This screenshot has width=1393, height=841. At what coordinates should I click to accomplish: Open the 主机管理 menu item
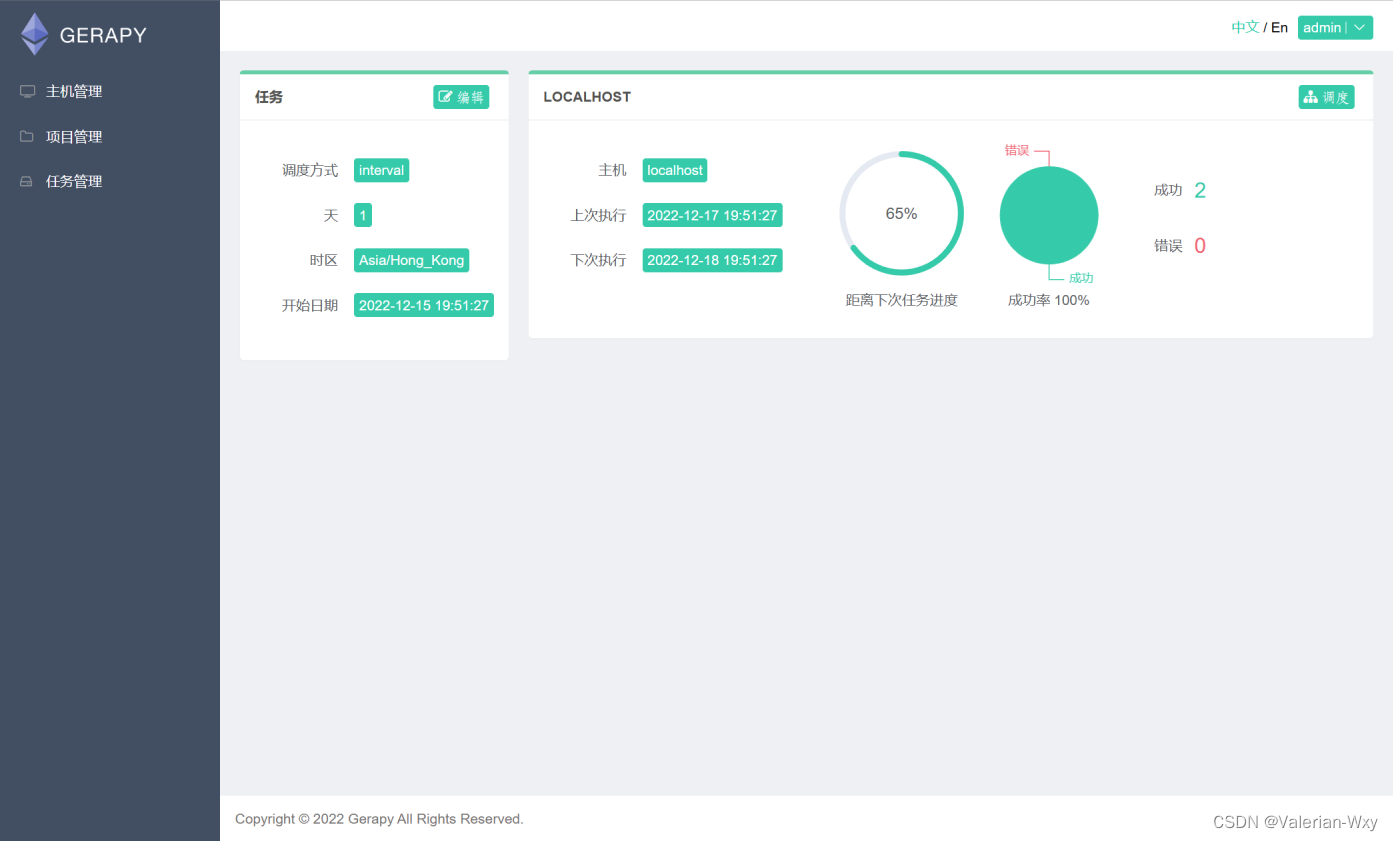click(x=110, y=91)
